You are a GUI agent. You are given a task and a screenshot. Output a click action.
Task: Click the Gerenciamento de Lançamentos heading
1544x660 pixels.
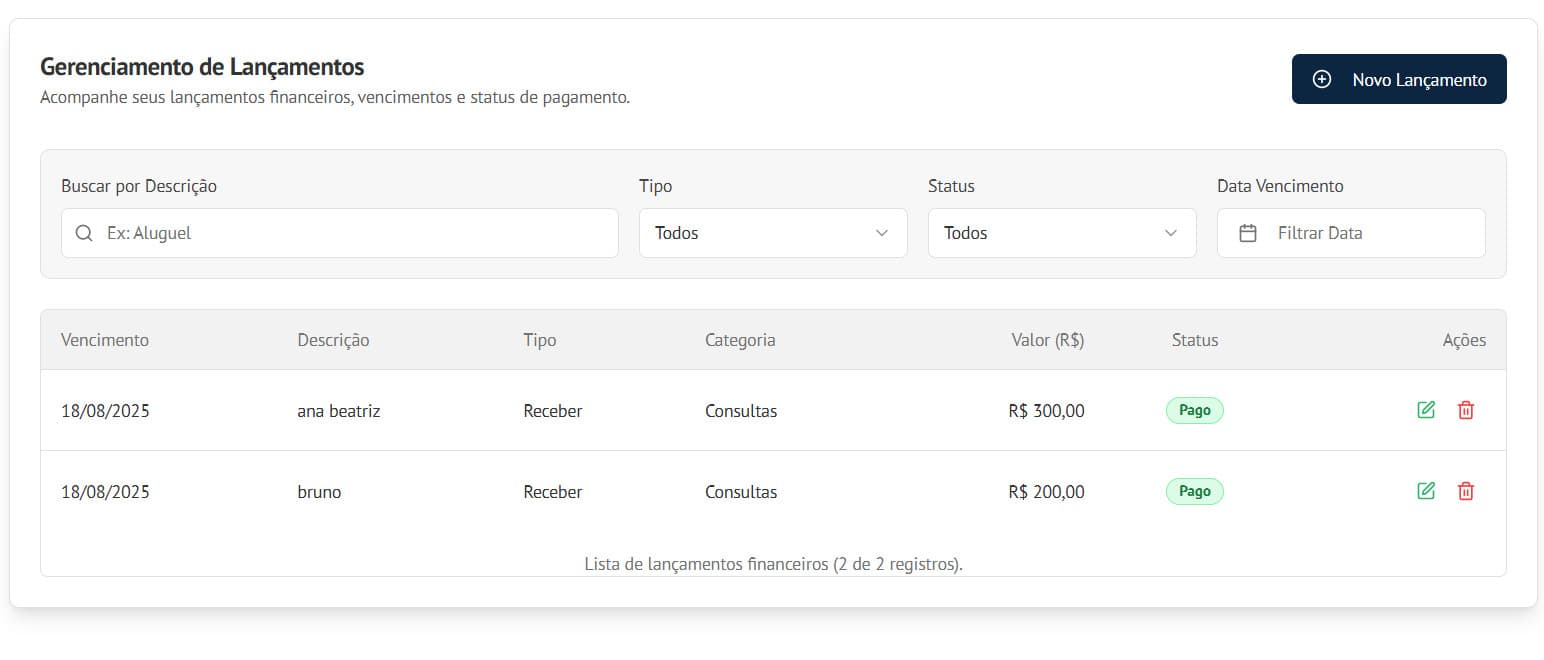(202, 67)
